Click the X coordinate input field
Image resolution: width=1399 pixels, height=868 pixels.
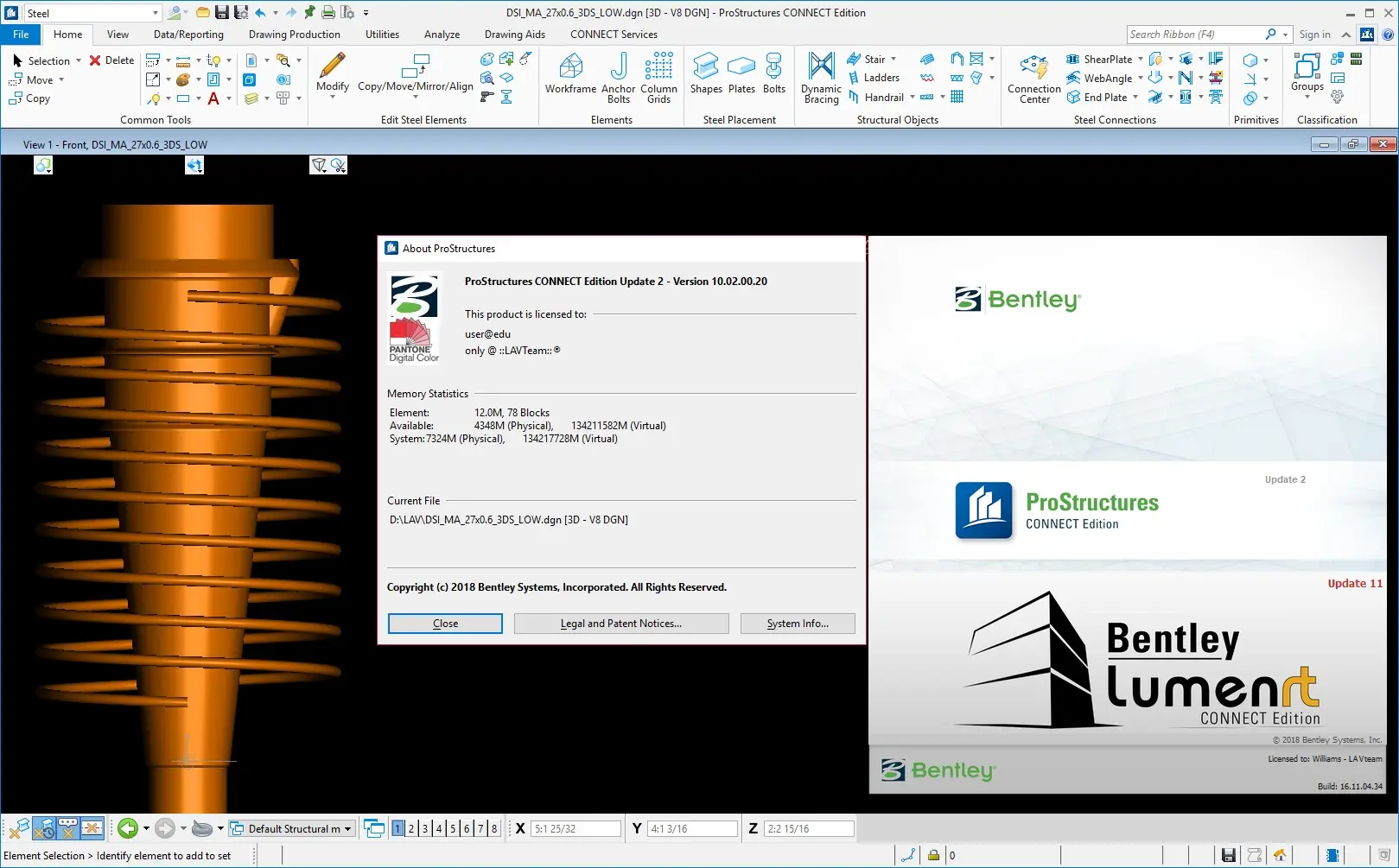tap(575, 828)
